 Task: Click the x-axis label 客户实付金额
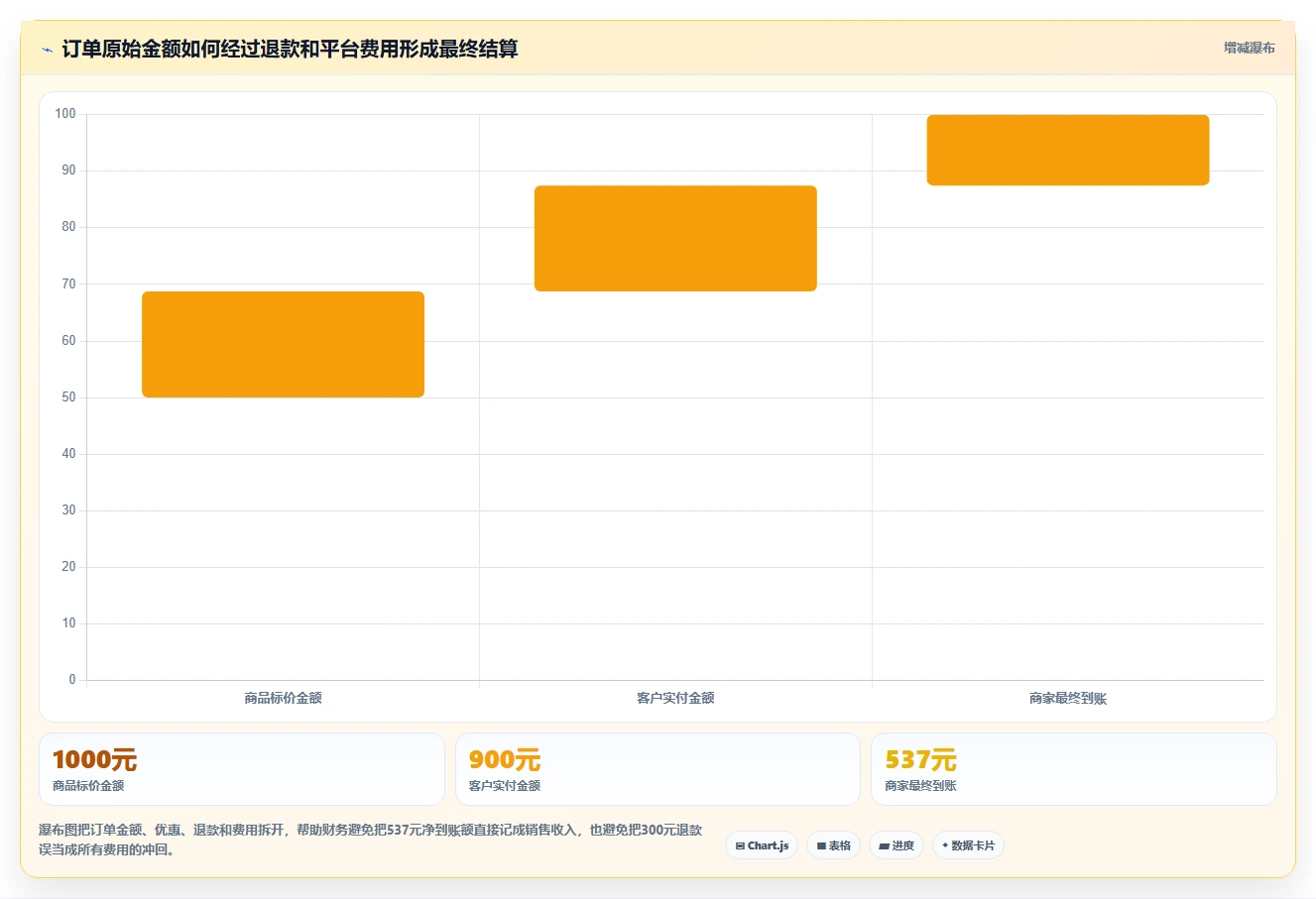pos(675,698)
